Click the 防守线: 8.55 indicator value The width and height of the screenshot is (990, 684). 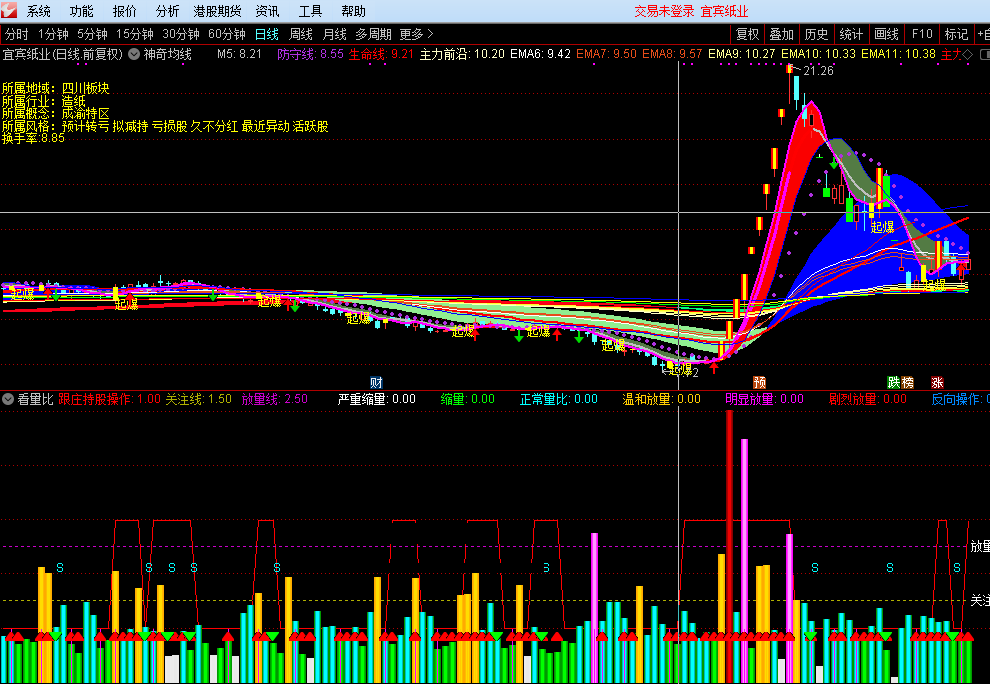coord(311,54)
